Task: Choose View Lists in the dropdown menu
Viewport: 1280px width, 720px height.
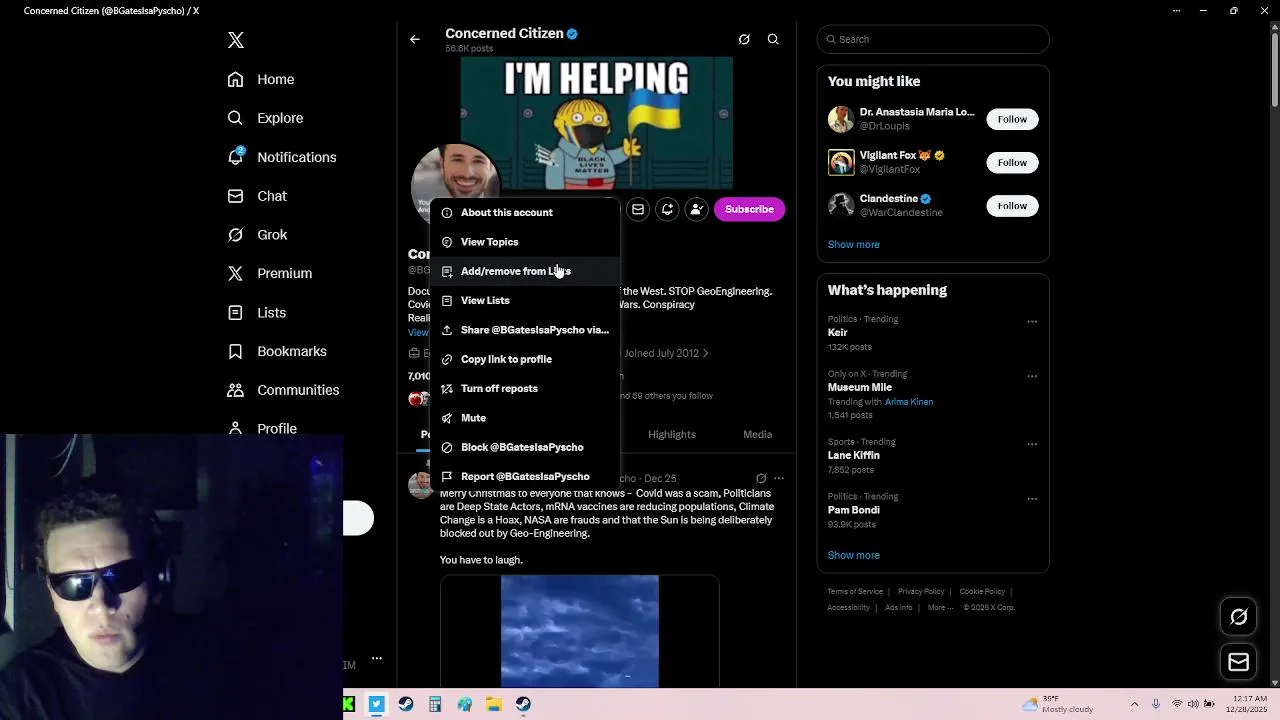Action: [x=523, y=300]
